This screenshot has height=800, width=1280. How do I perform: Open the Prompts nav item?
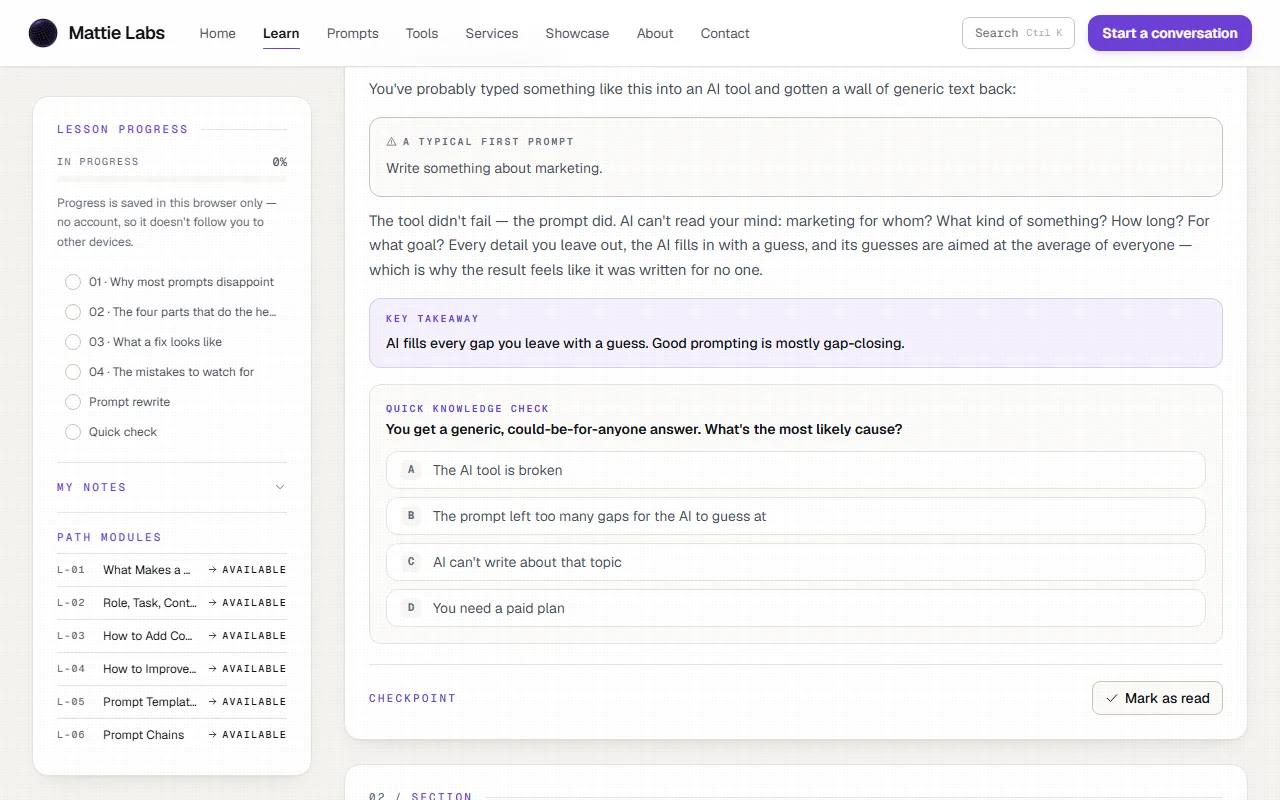[x=353, y=33]
